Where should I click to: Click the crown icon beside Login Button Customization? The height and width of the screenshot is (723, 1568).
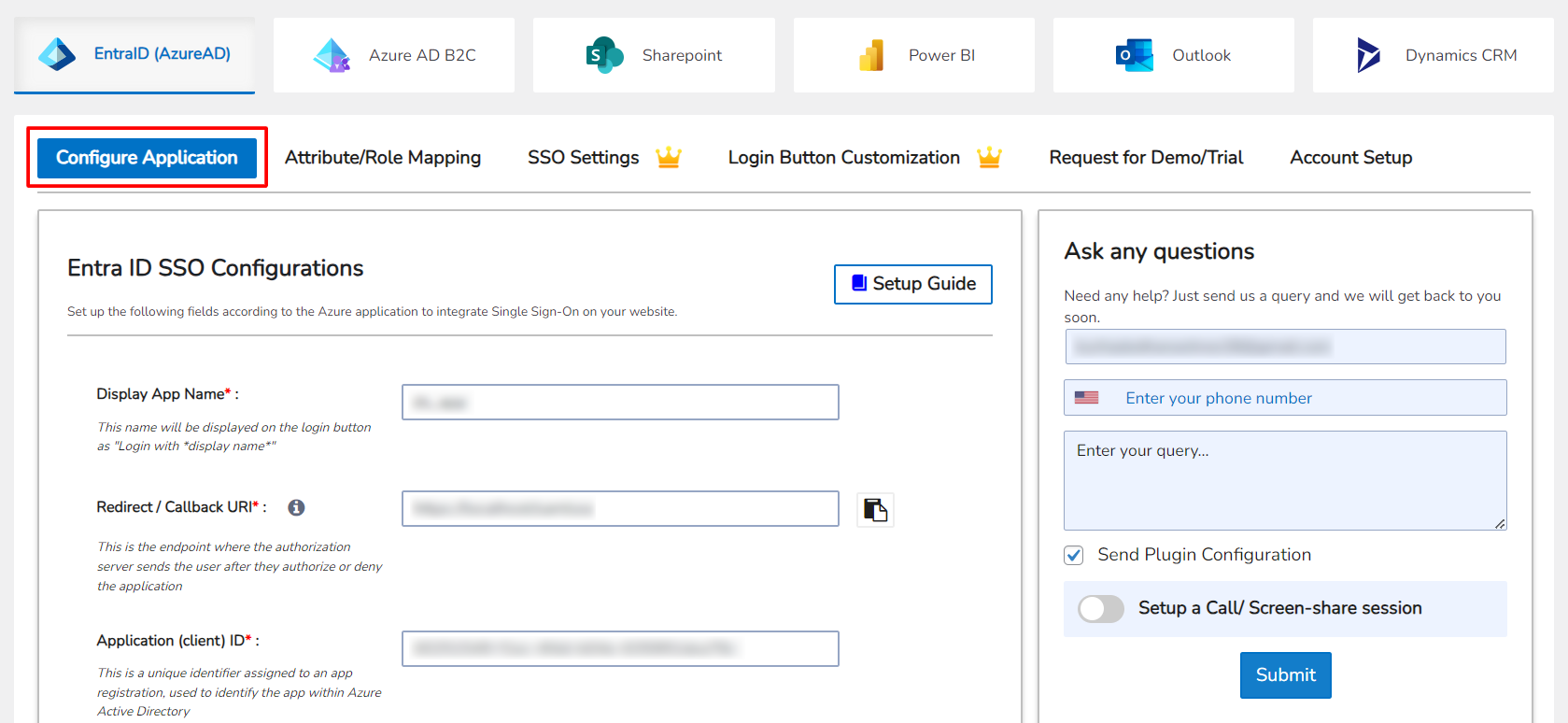[x=990, y=157]
